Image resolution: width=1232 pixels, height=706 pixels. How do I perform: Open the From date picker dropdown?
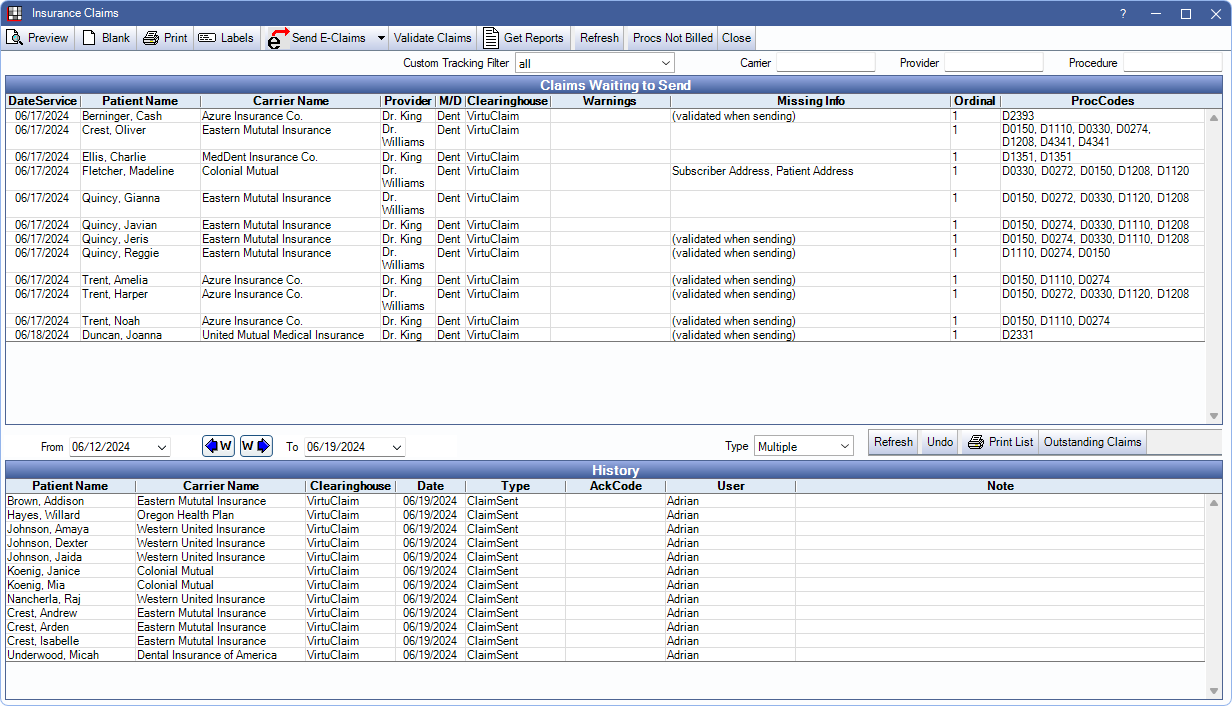point(163,447)
